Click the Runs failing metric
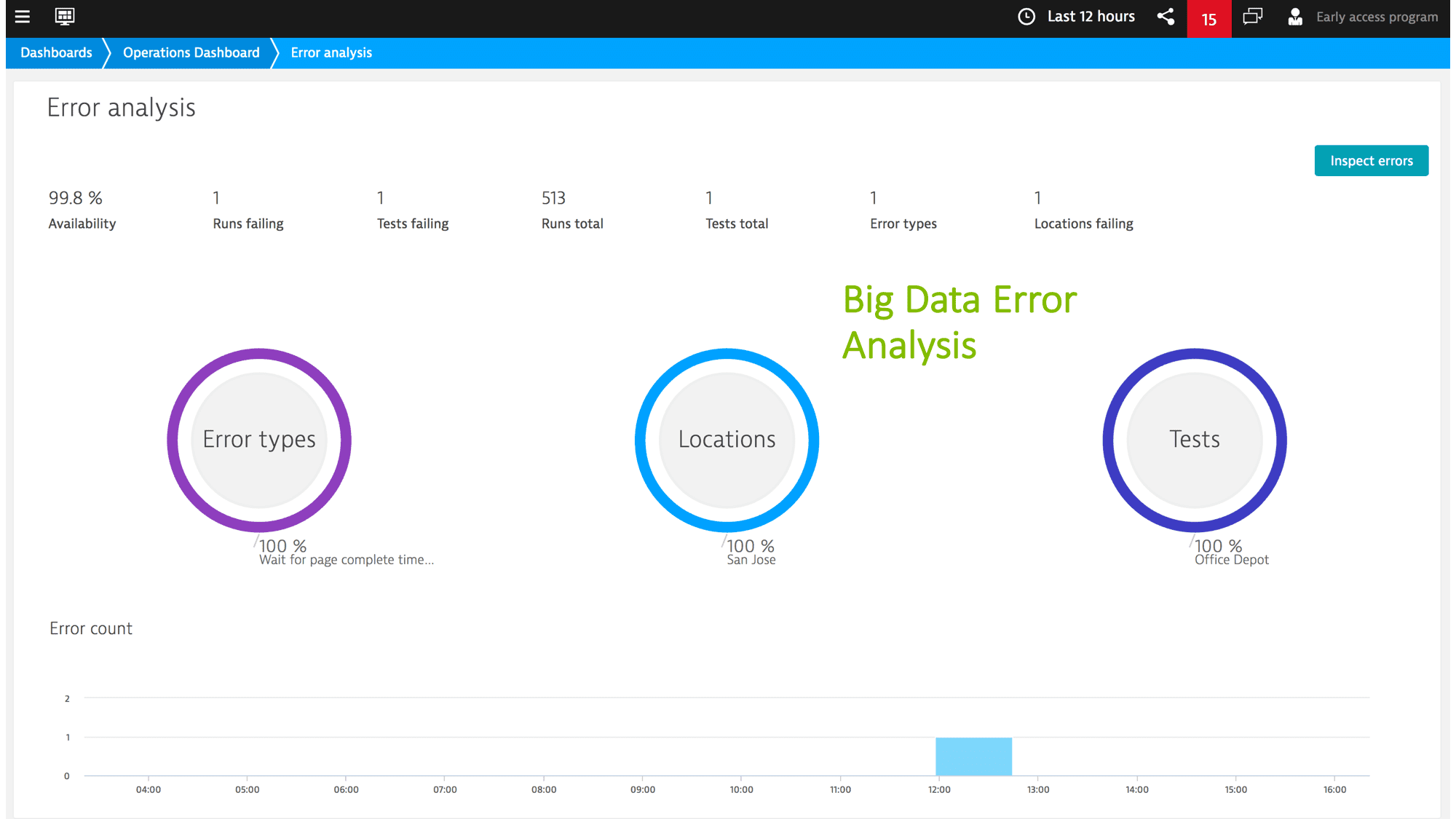The image size is (1456, 819). pos(248,210)
